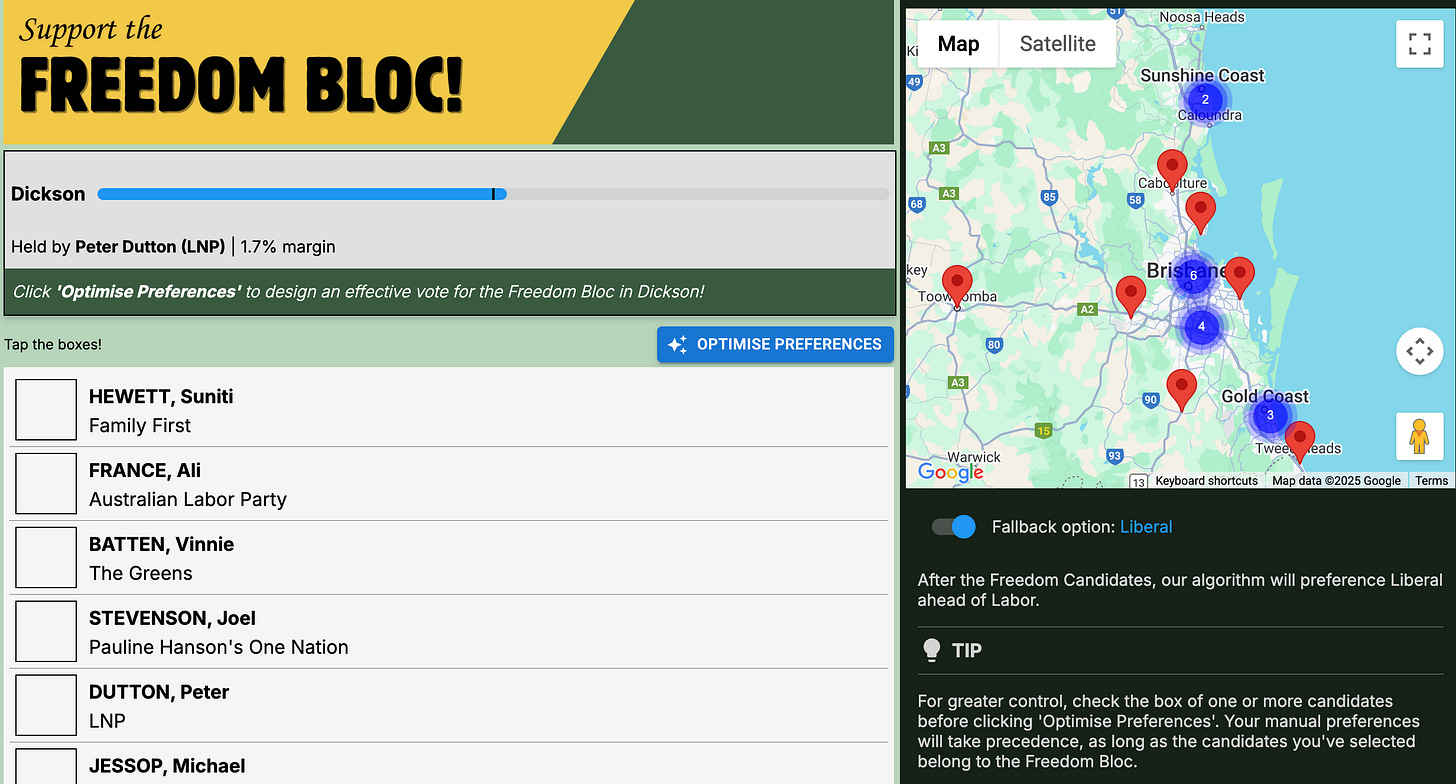The width and height of the screenshot is (1456, 784).
Task: Click the lightbulb TIP icon
Action: click(x=931, y=651)
